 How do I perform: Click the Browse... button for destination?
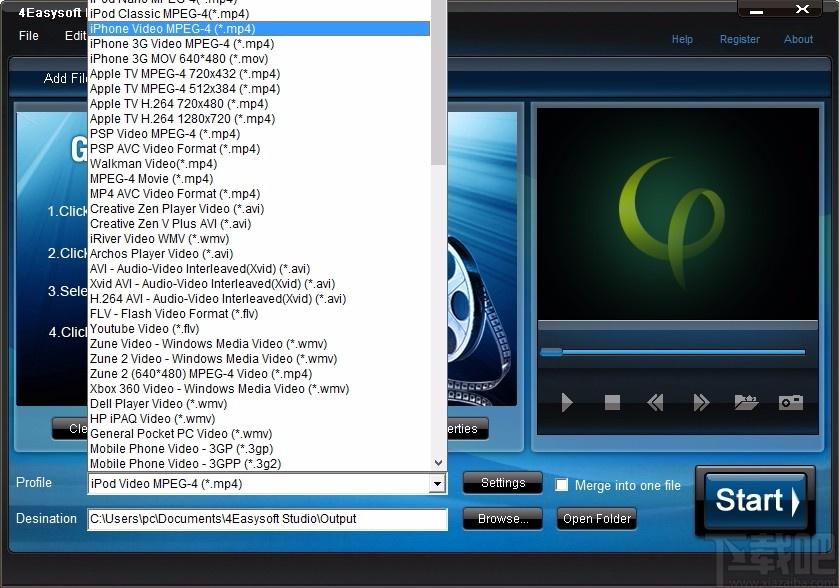tap(503, 519)
